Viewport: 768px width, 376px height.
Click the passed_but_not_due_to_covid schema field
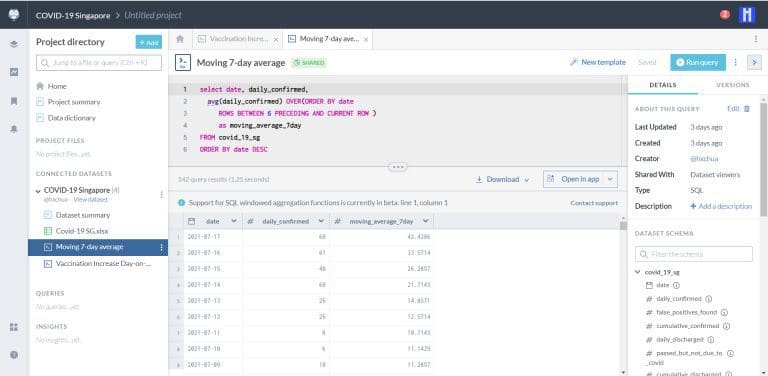pyautogui.click(x=688, y=357)
